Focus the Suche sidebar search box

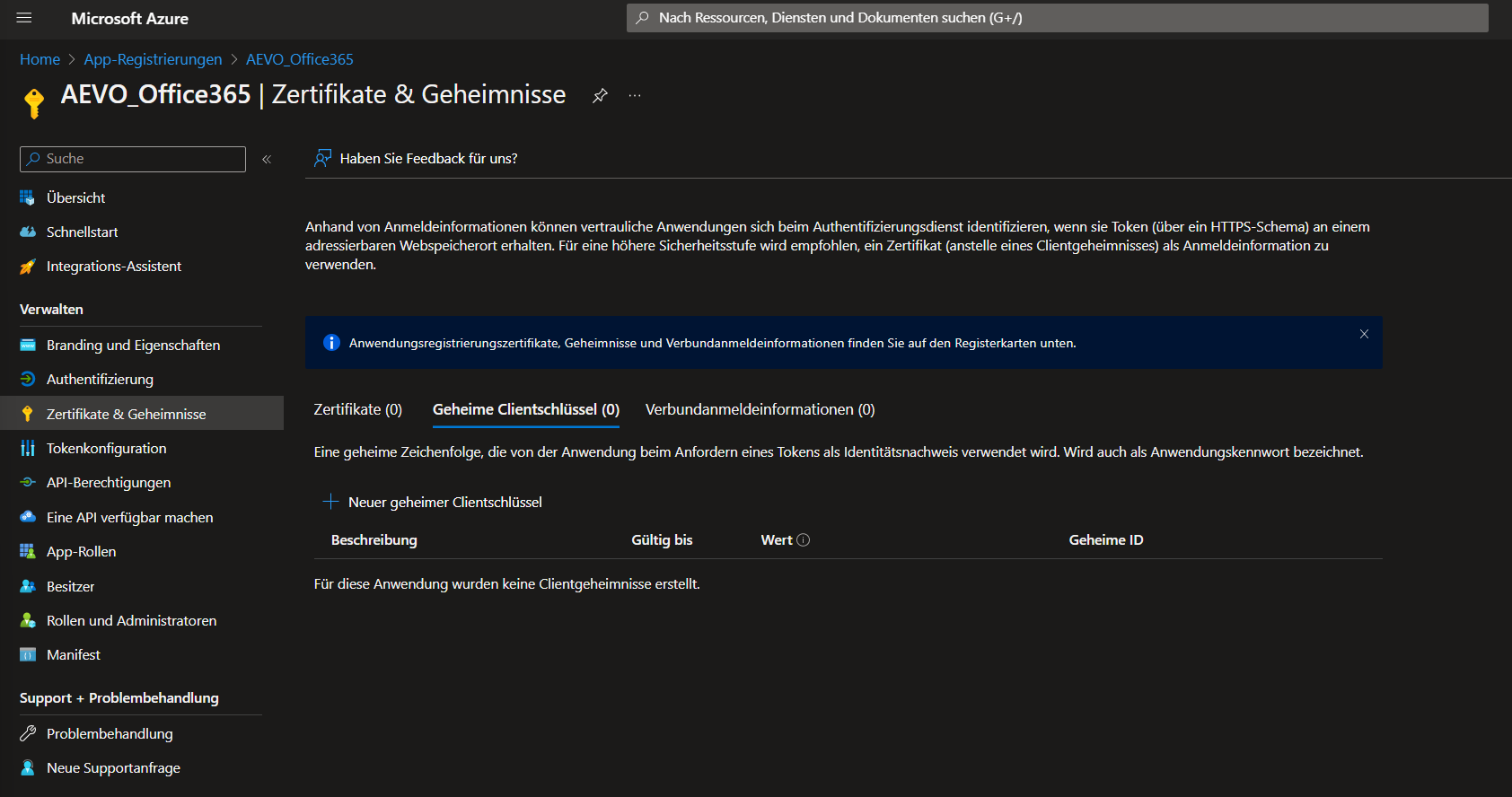pyautogui.click(x=133, y=159)
